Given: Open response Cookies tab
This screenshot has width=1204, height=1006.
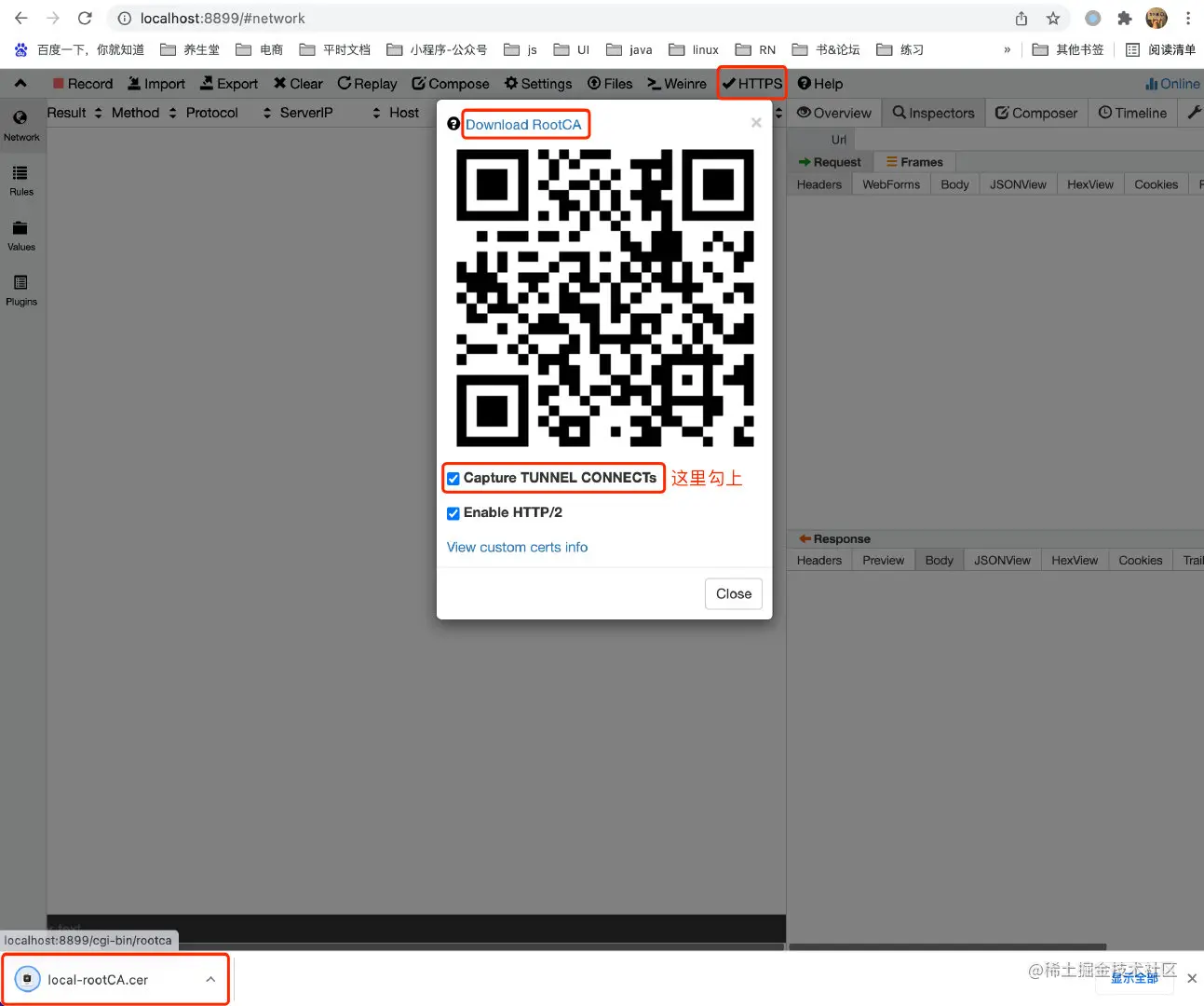Looking at the screenshot, I should (x=1141, y=561).
